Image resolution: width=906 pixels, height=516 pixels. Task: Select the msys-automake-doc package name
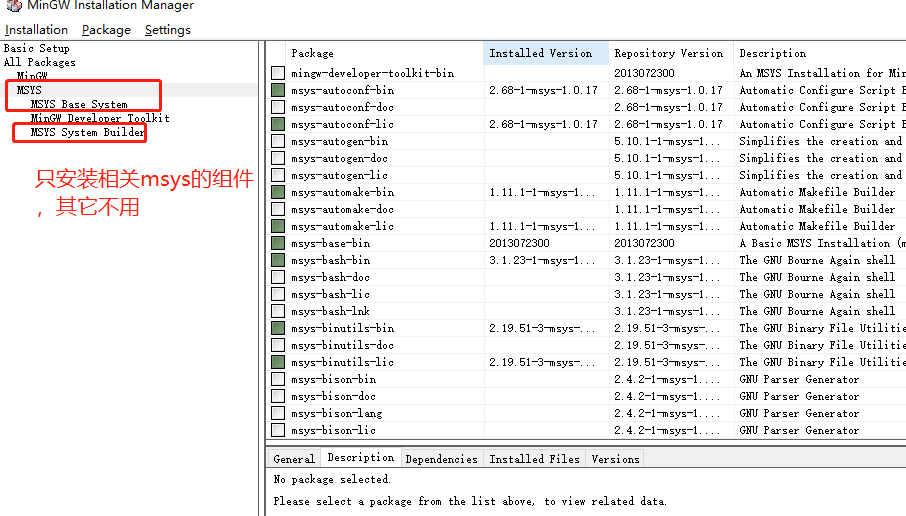pos(343,209)
